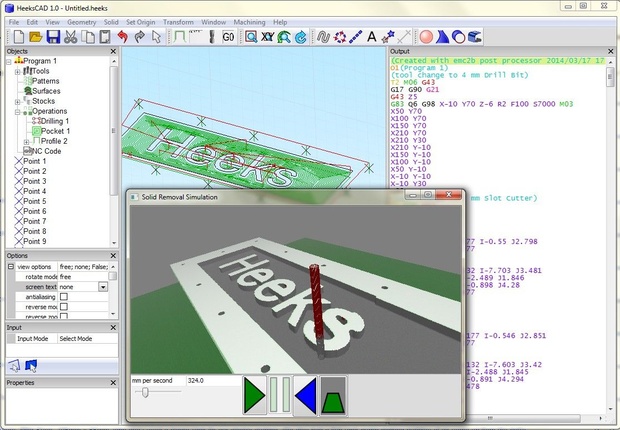620x430 pixels.
Task: Switch to XY view
Action: pos(267,37)
